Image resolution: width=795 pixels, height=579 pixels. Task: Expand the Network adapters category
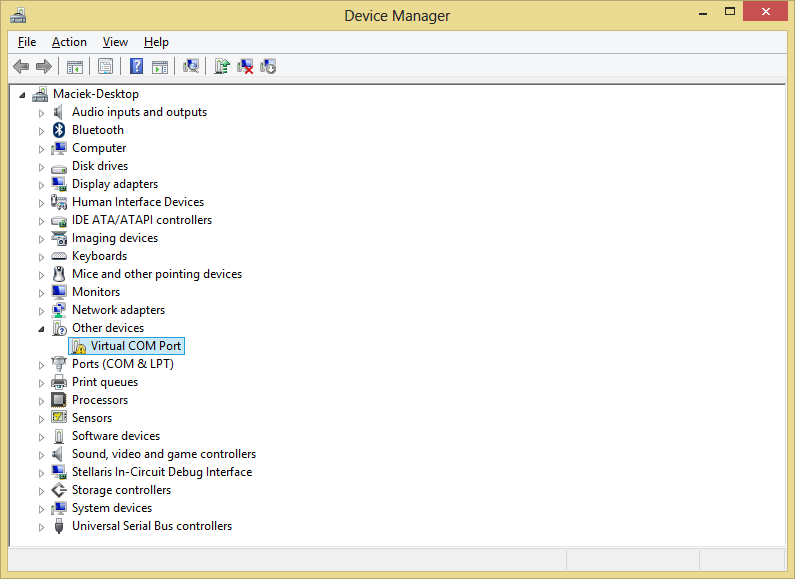[x=42, y=310]
